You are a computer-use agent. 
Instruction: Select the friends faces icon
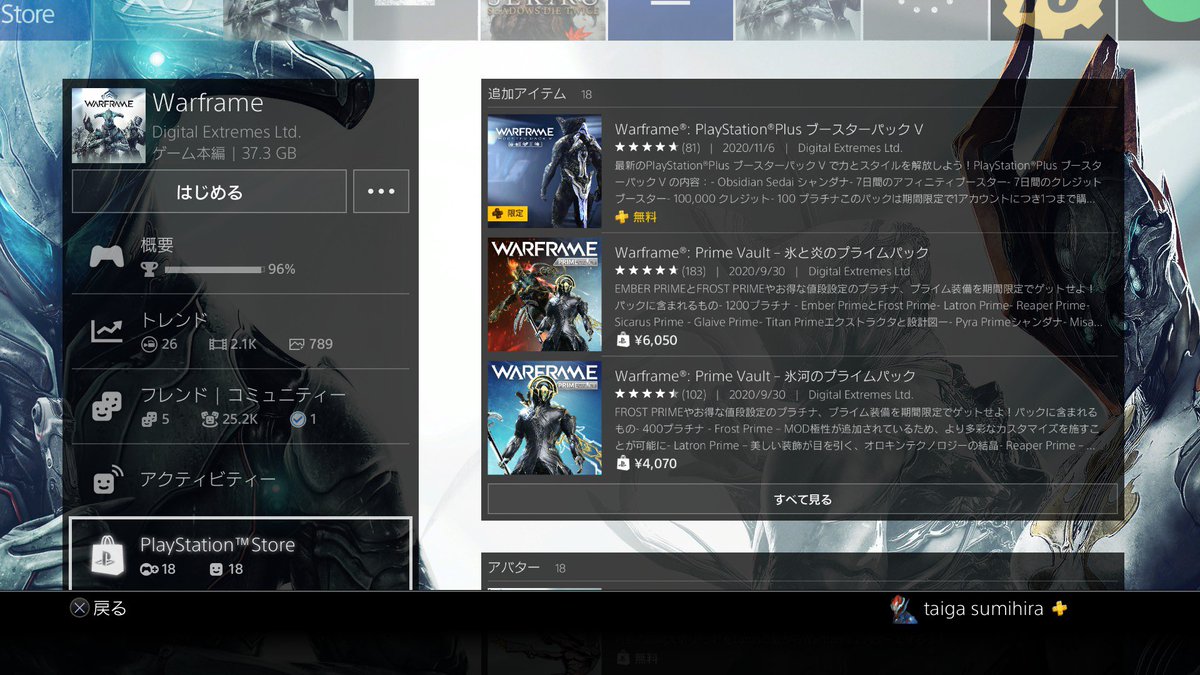tap(107, 406)
